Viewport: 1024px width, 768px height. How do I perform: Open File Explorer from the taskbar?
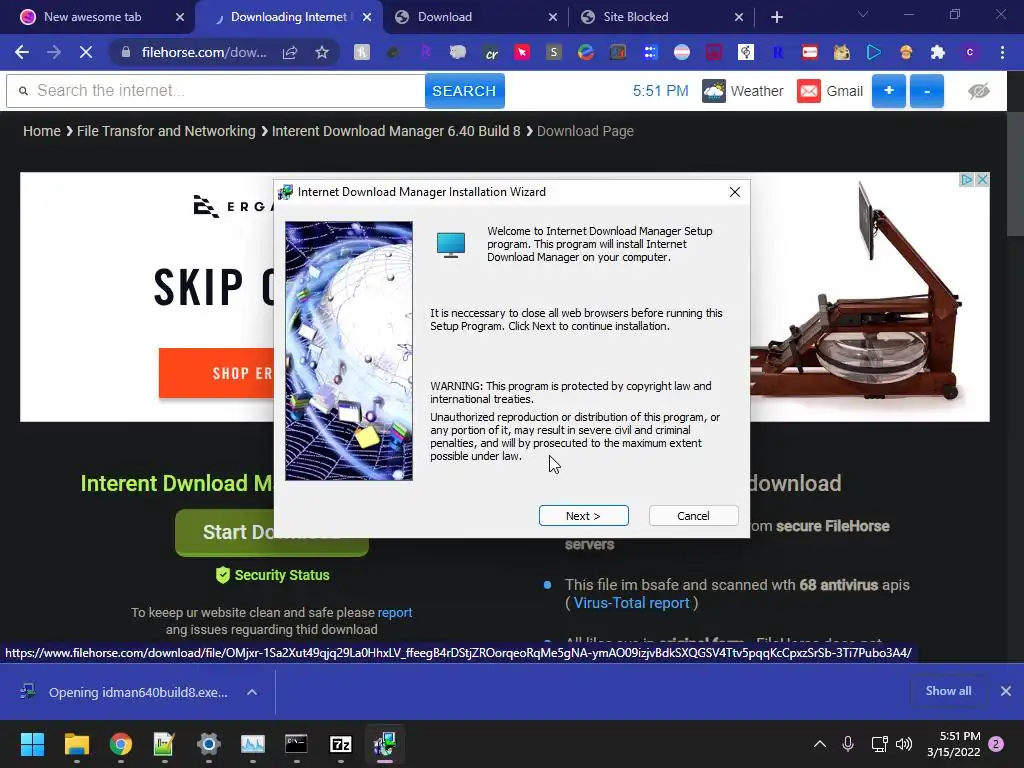click(x=76, y=744)
